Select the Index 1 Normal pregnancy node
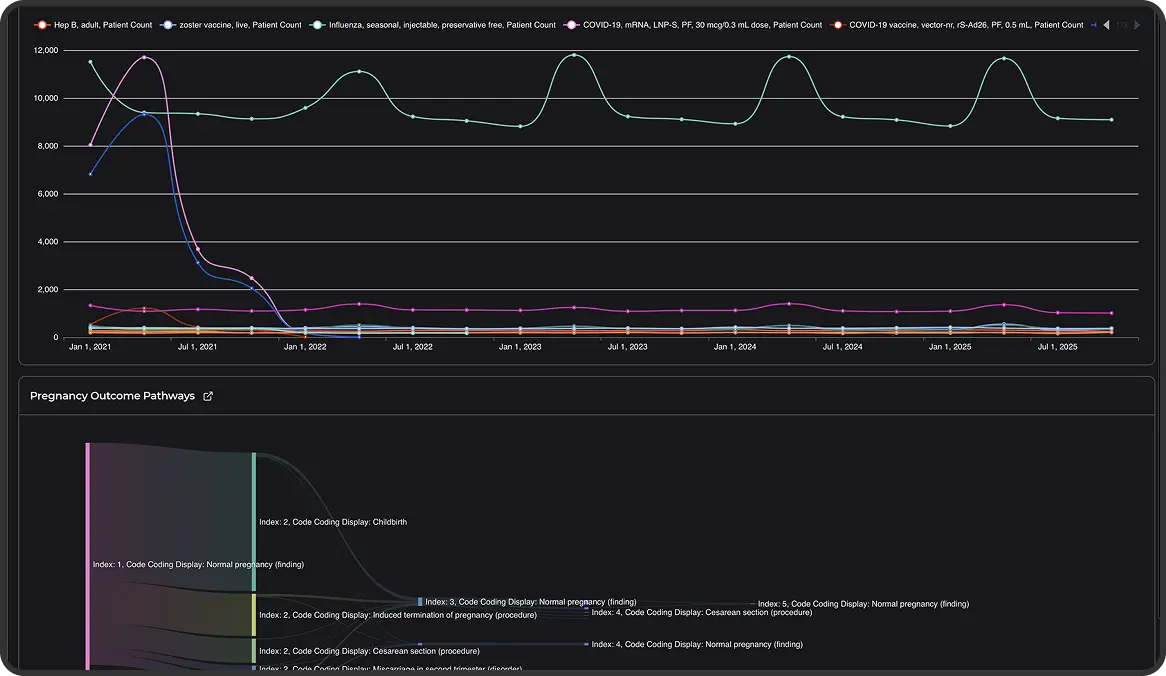Viewport: 1166px width, 676px height. (x=88, y=555)
